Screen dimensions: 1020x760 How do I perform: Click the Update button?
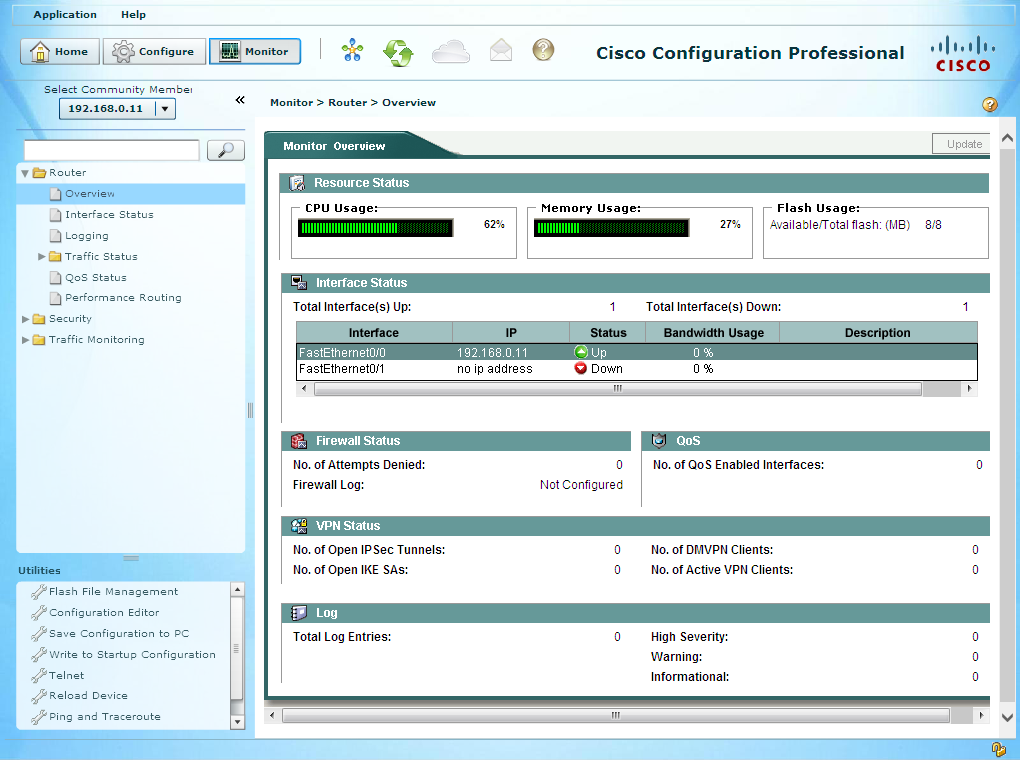[x=963, y=144]
